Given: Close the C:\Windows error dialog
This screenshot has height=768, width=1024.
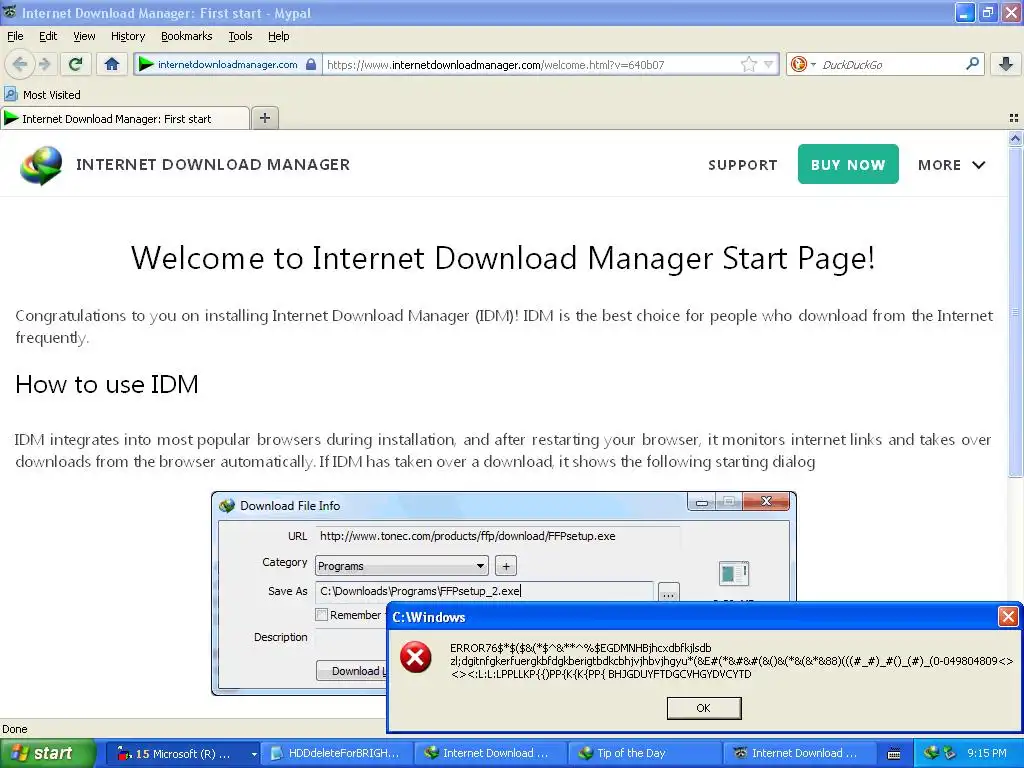Looking at the screenshot, I should coord(1008,616).
